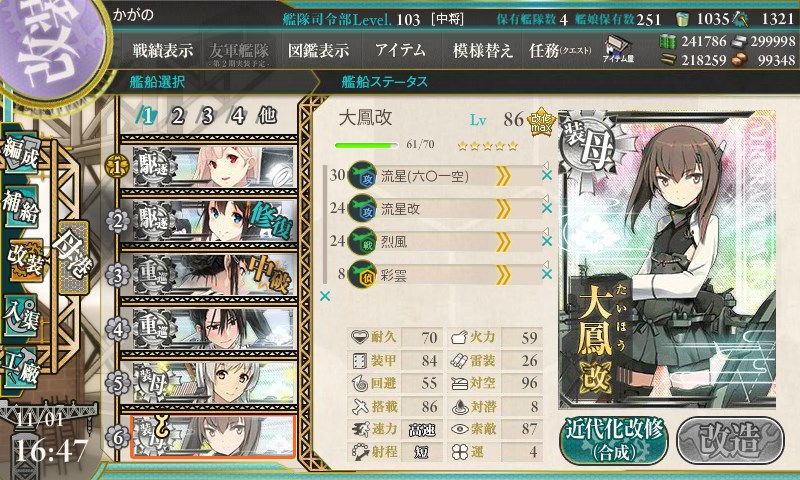Expand the 烈風 equipment slot chevron

click(503, 242)
